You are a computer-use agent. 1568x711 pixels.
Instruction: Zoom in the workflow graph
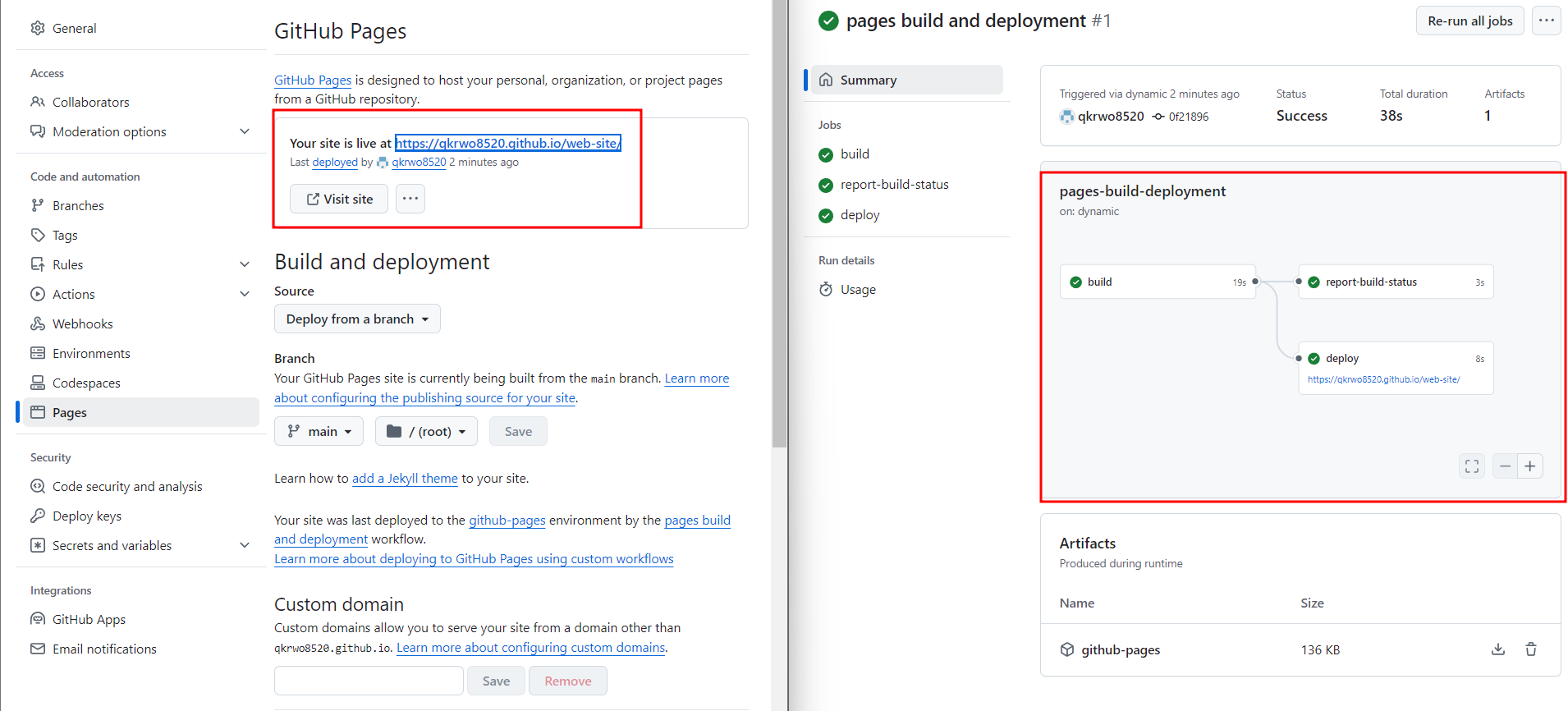1530,466
